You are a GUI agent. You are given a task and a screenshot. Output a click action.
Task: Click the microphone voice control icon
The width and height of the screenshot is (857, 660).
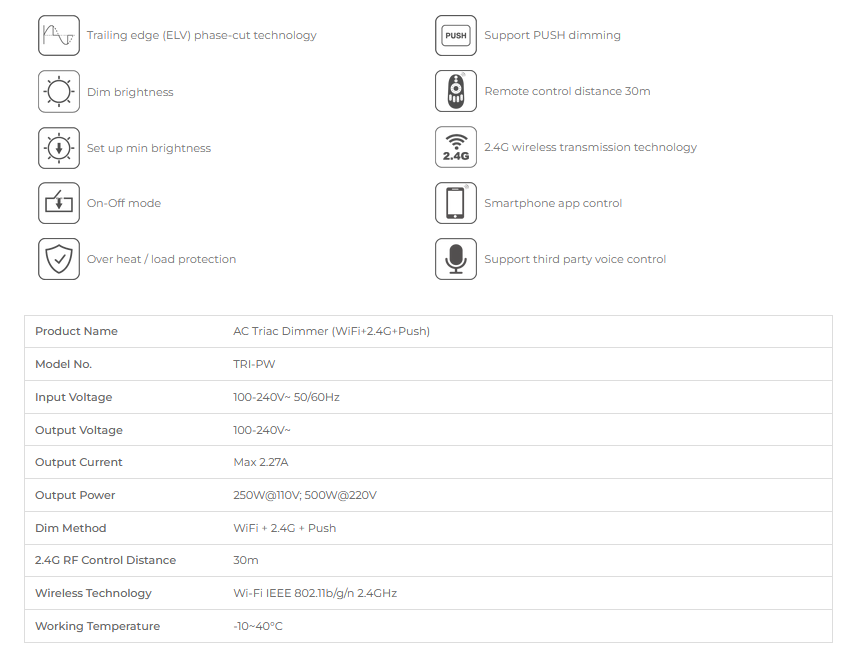tap(456, 259)
